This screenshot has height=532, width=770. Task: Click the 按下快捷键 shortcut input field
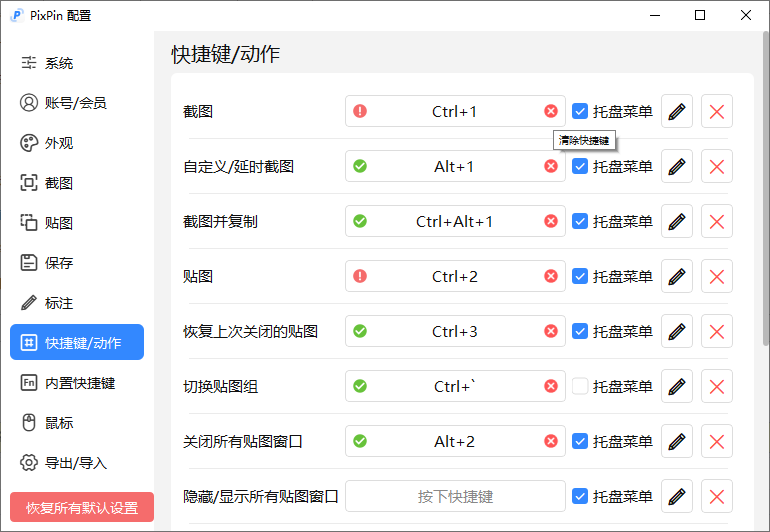click(x=455, y=497)
